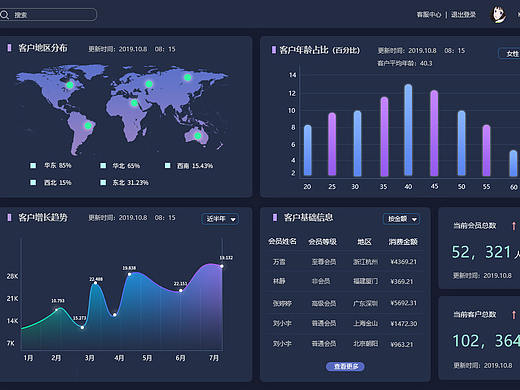Click the age 45 bar
Viewport: 520px width, 390px height.
[x=434, y=133]
